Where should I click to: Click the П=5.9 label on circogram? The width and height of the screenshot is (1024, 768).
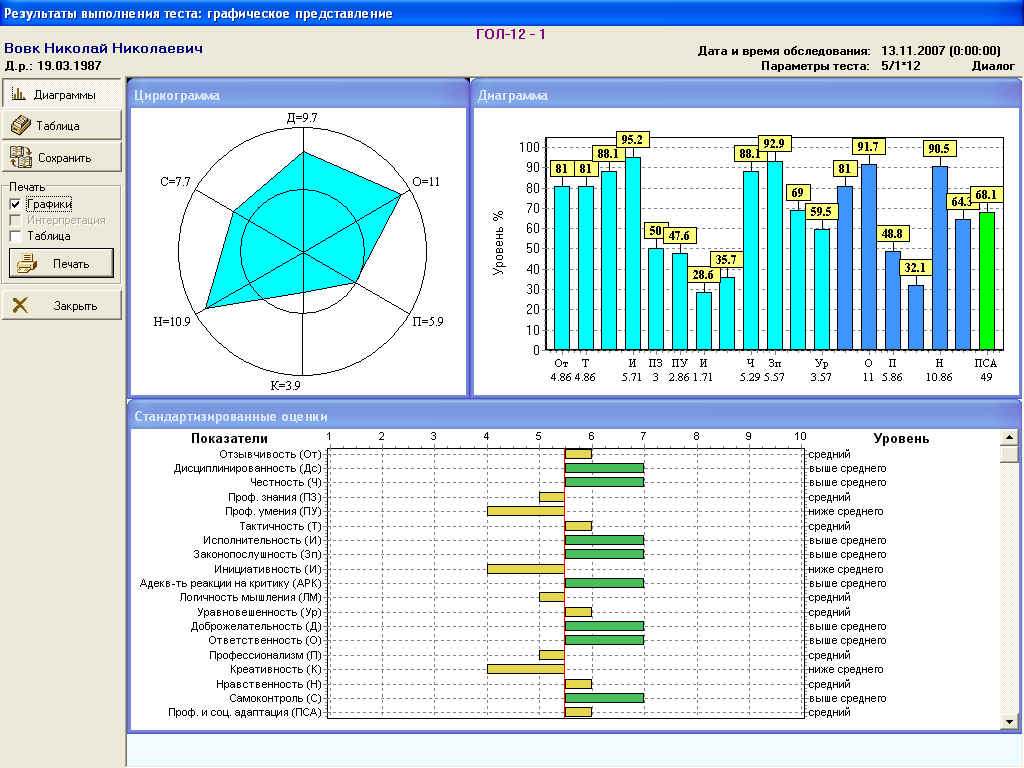(x=428, y=321)
